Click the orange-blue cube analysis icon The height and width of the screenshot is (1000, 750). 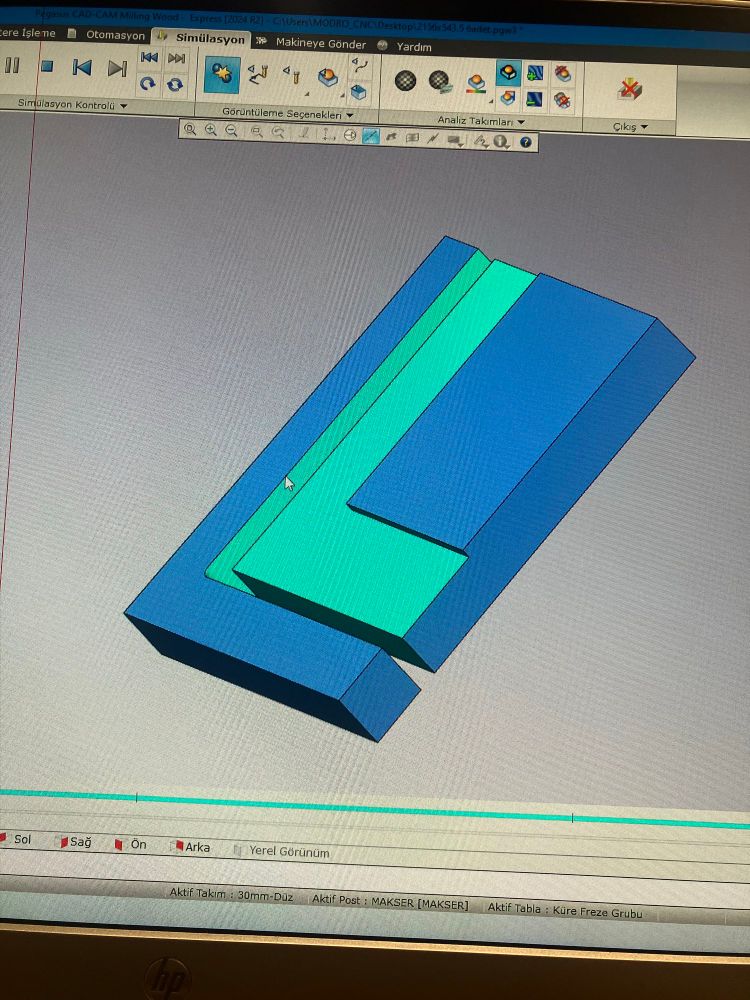pos(508,98)
